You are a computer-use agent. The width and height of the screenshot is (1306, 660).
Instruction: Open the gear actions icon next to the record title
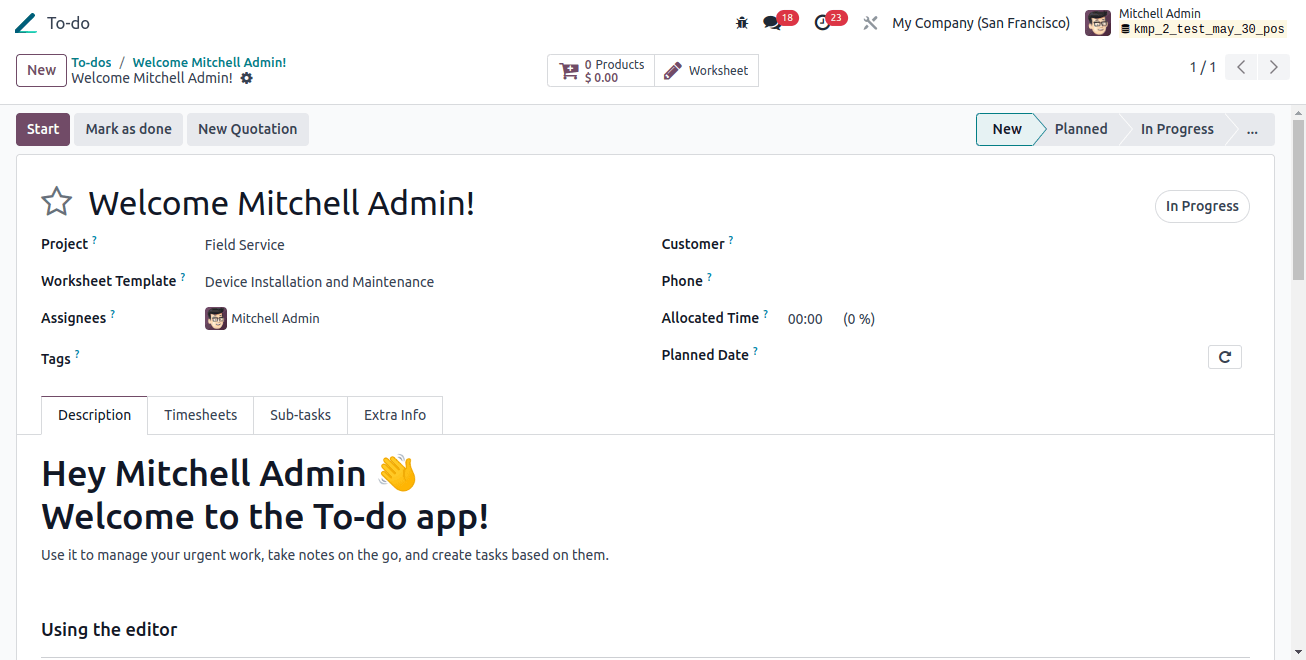247,78
